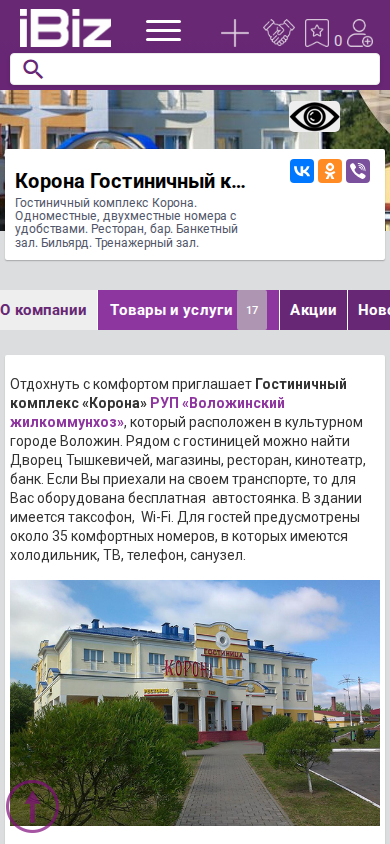390x844 pixels.
Task: Open the Odnoklassniki social page
Action: [330, 171]
